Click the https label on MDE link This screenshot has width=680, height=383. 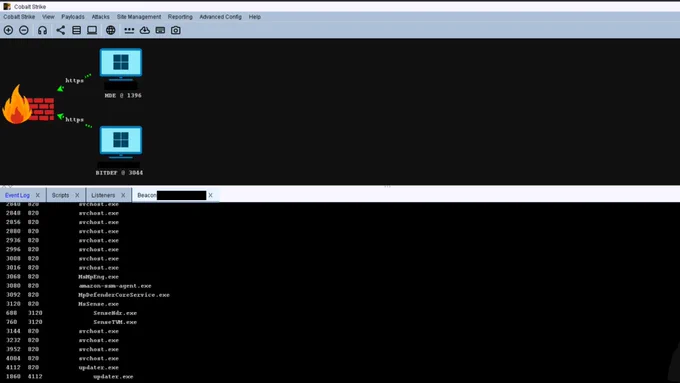pyautogui.click(x=75, y=80)
